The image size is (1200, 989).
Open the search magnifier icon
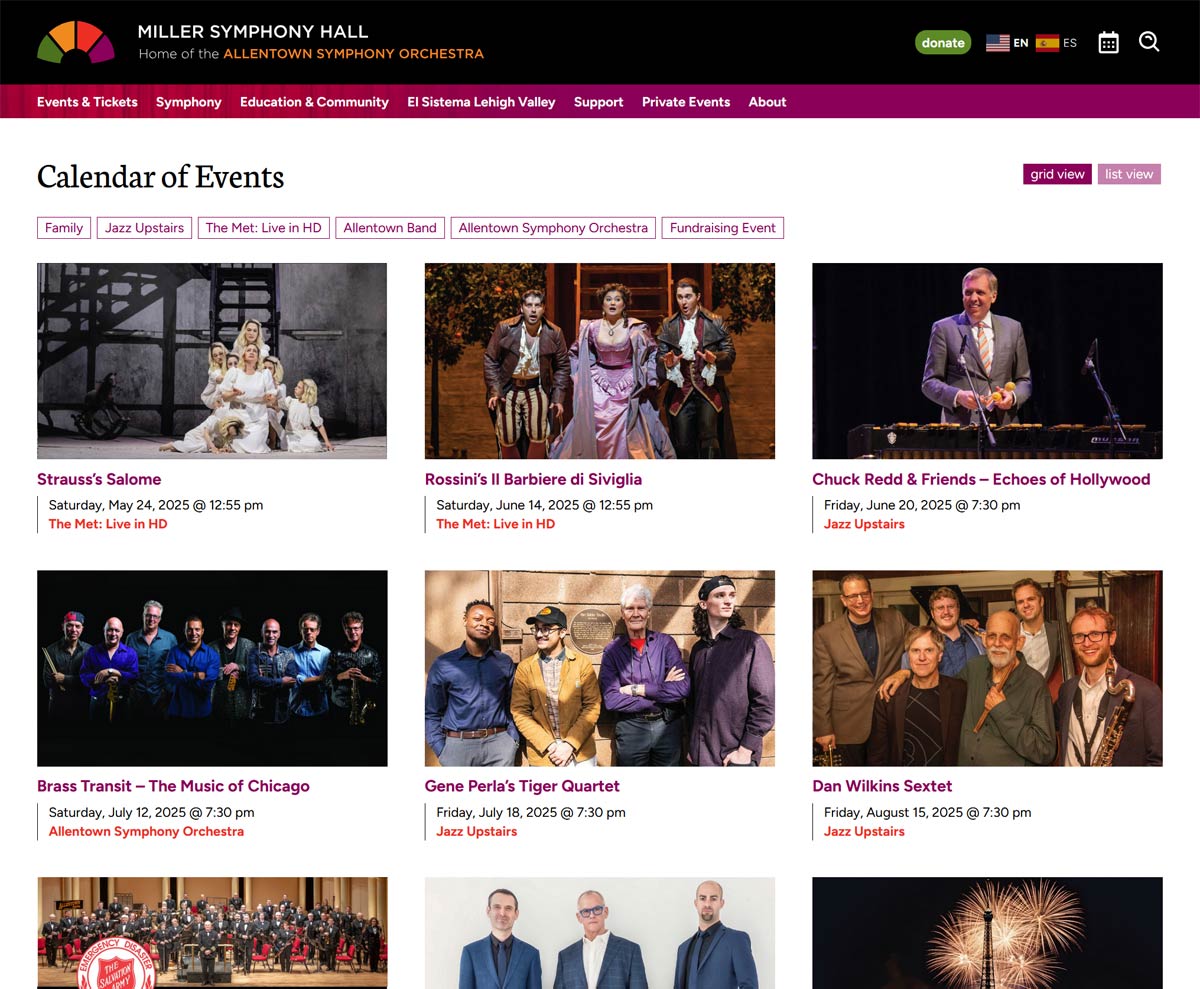1149,42
